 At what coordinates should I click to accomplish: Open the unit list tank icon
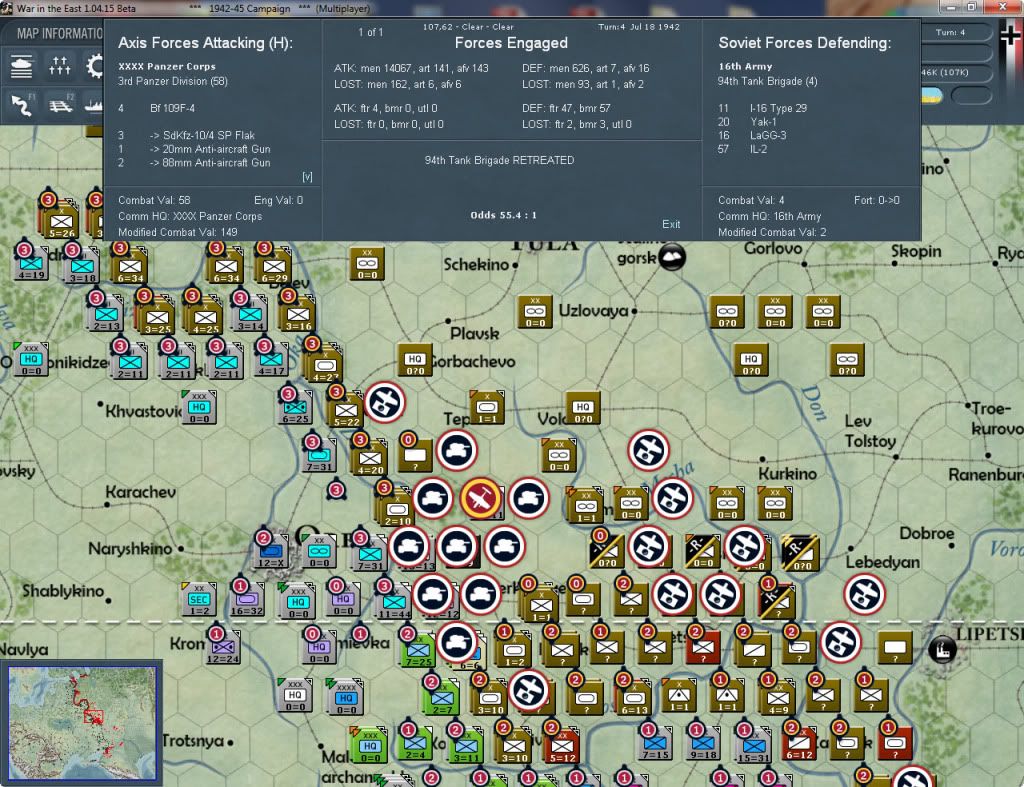[x=22, y=67]
